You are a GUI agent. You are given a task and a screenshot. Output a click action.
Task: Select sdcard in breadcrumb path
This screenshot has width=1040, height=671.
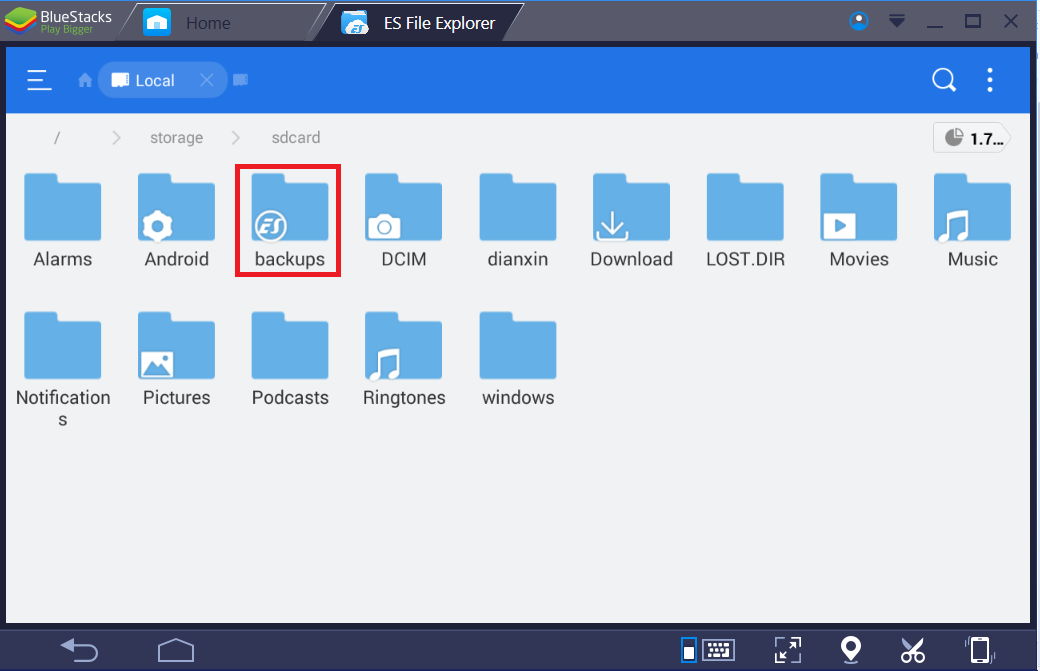296,137
